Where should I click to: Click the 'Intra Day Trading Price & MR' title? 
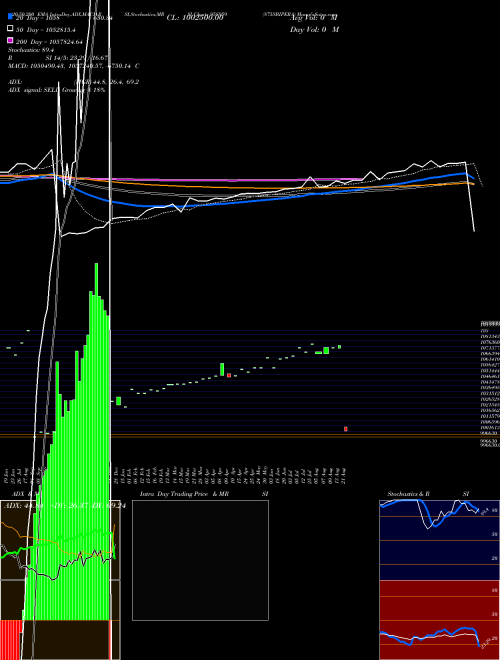pos(184,494)
